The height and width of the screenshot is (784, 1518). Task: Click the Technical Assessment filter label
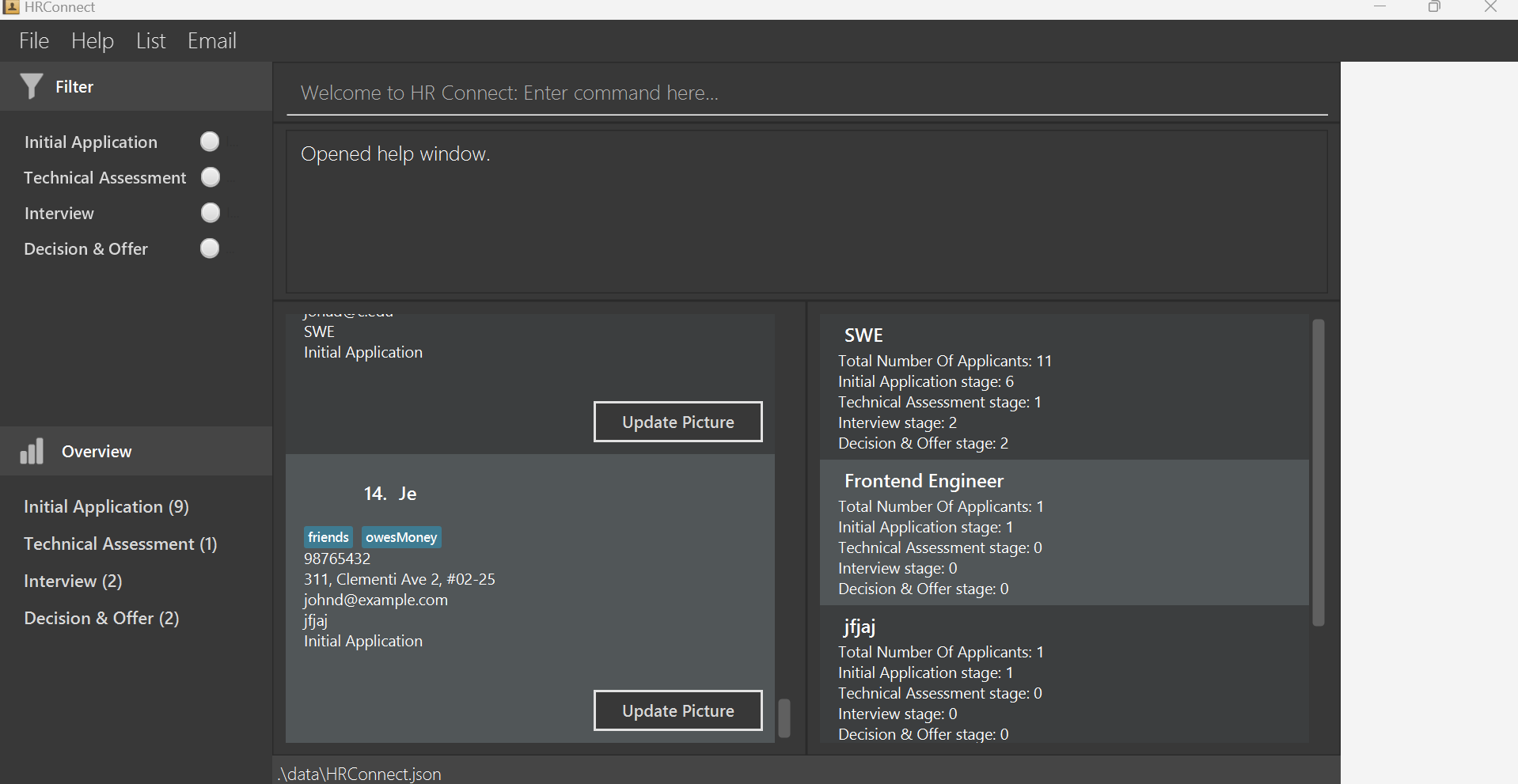104,177
